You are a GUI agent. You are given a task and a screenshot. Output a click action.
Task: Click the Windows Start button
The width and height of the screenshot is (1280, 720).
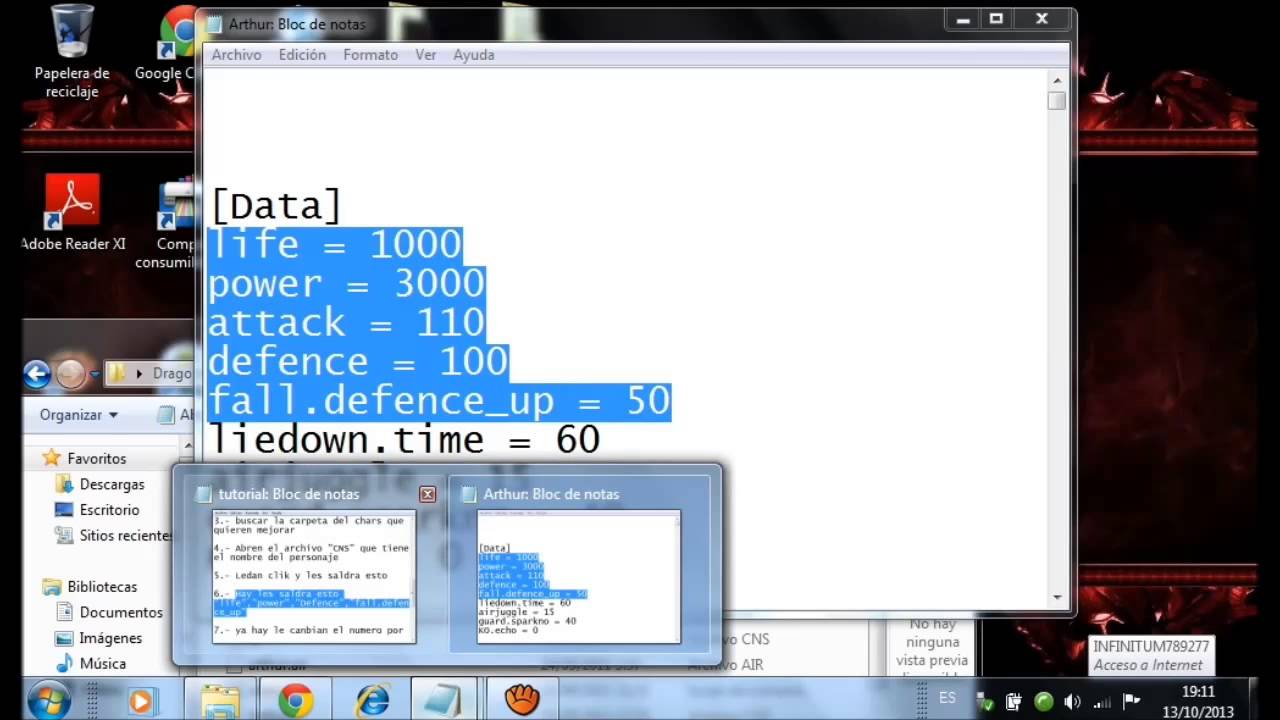pyautogui.click(x=48, y=699)
